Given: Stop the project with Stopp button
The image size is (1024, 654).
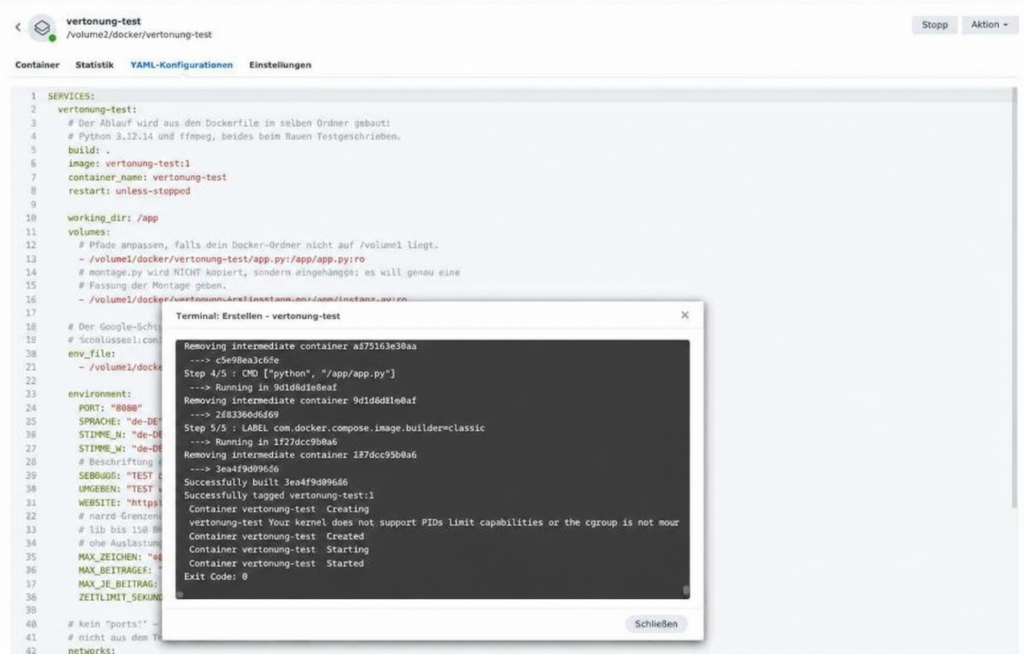Looking at the screenshot, I should click(x=935, y=25).
